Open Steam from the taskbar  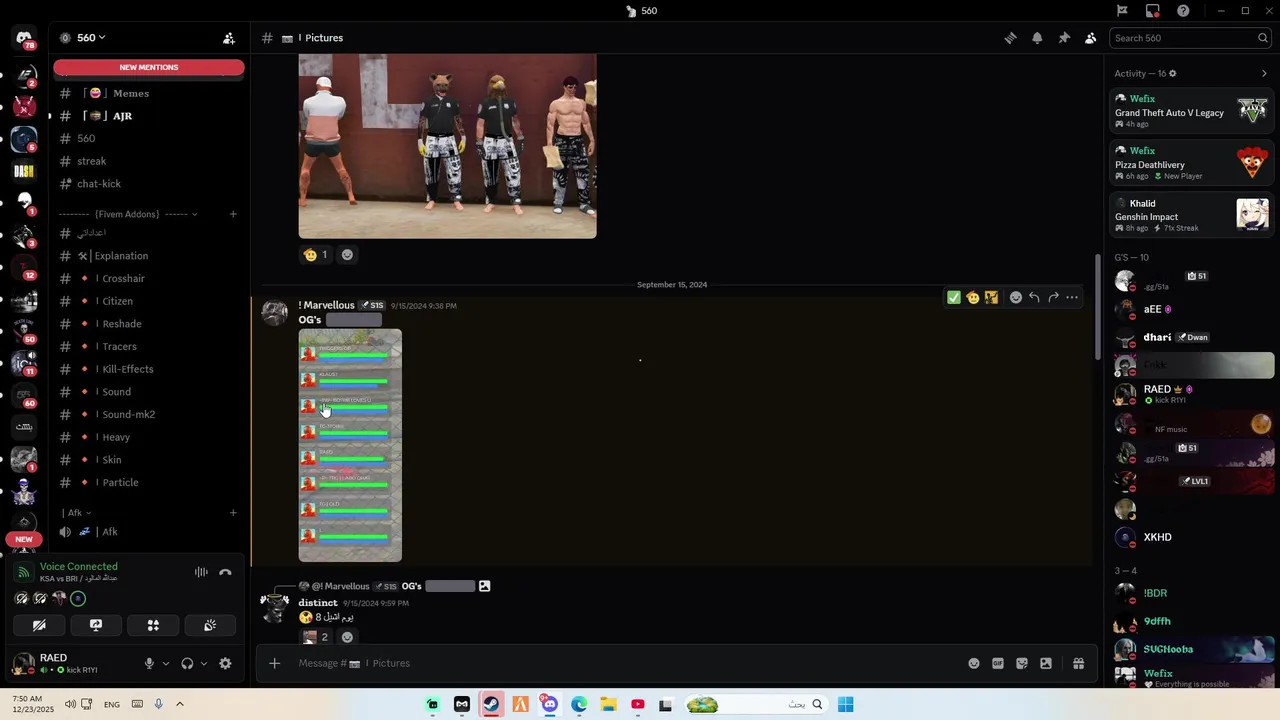pos(491,704)
